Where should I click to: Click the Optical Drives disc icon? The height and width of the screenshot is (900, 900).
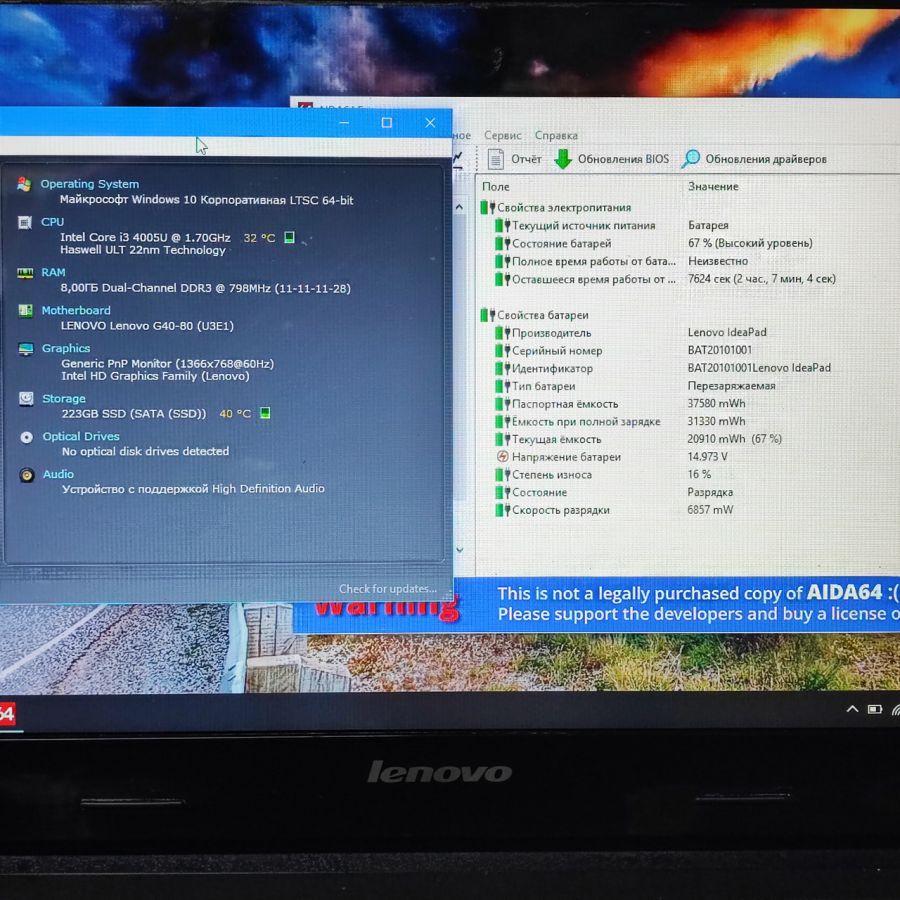click(26, 437)
